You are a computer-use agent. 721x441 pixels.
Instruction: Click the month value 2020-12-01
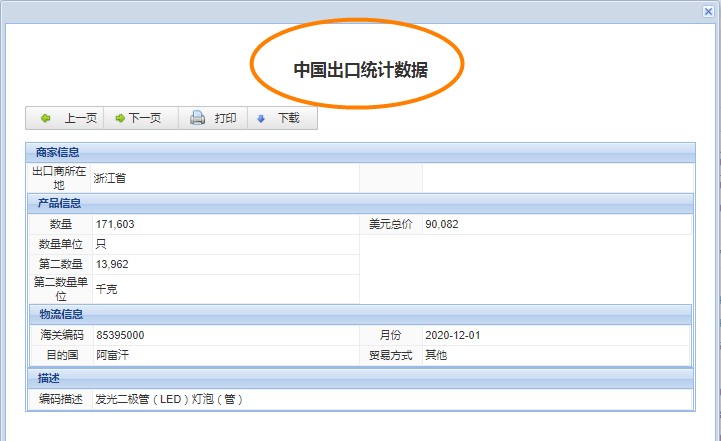452,335
